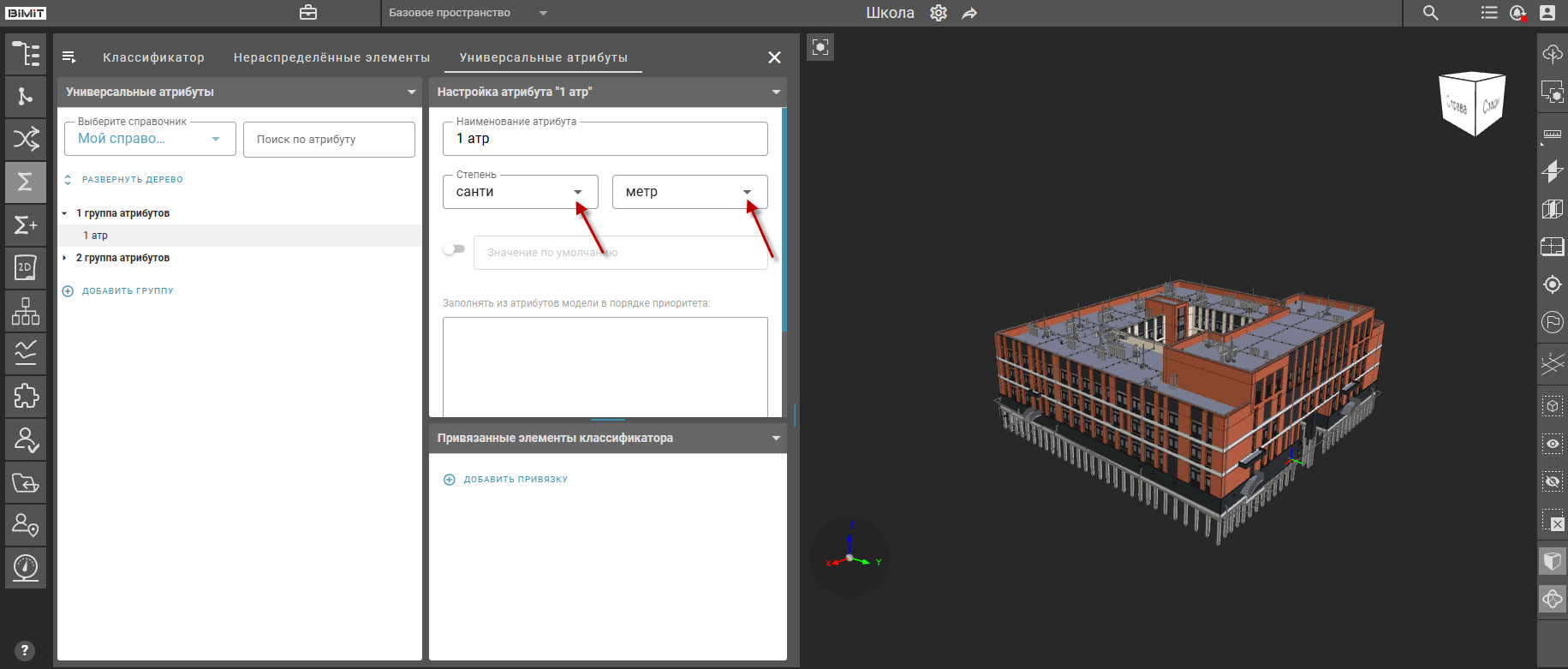Open the puzzle-piece plugins icon
Screen dimensions: 1568x669
point(26,396)
